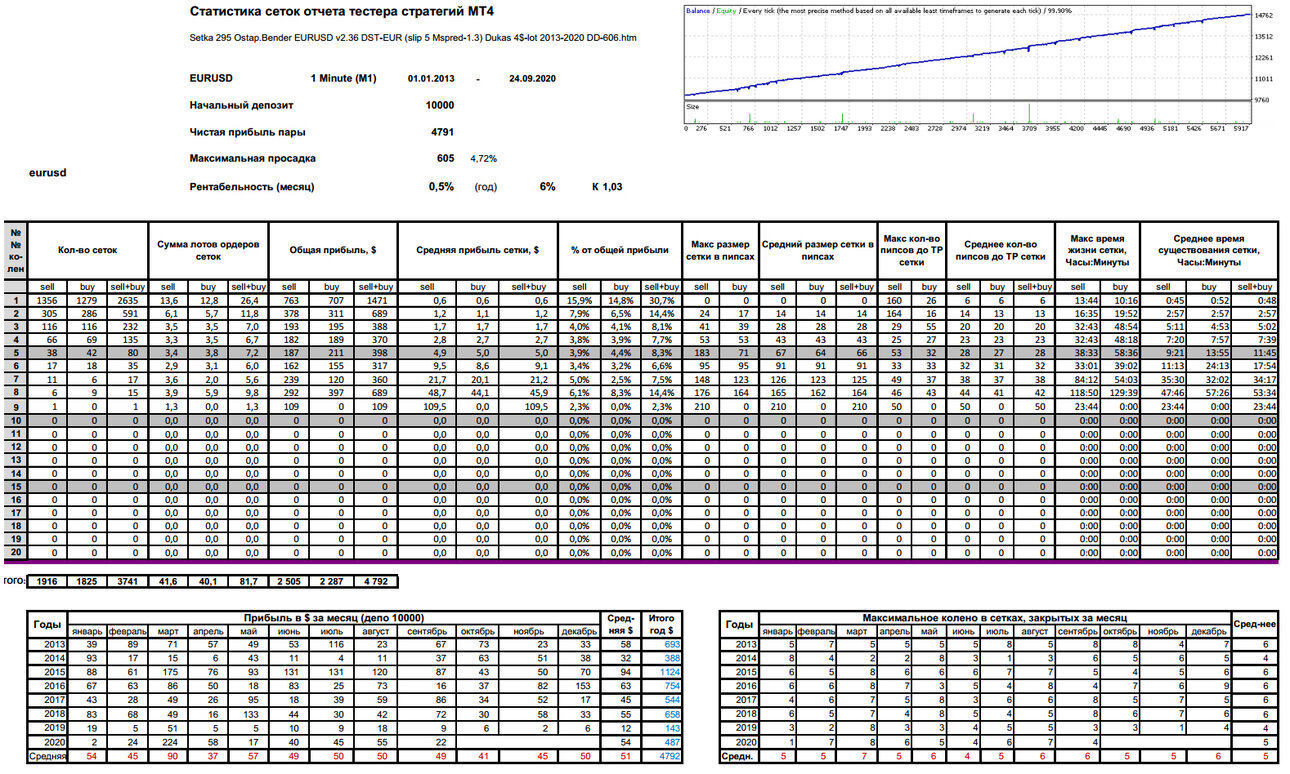Click the totals row value '4 792'

(x=376, y=581)
